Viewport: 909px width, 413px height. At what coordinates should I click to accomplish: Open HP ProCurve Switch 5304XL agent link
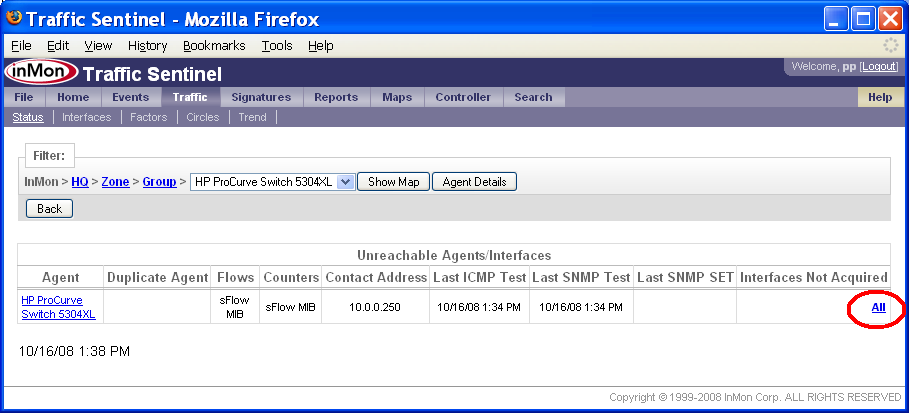[58, 307]
